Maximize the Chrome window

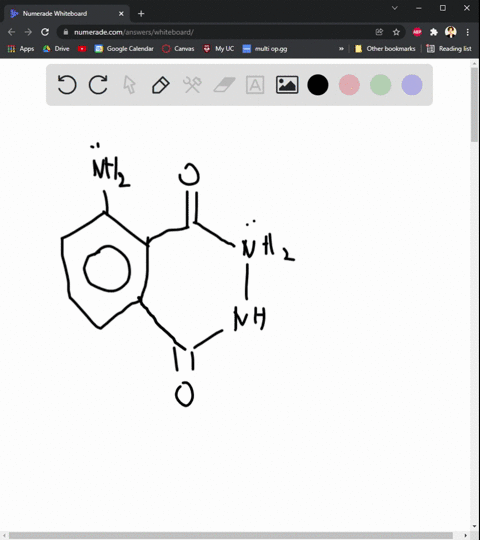click(x=443, y=8)
